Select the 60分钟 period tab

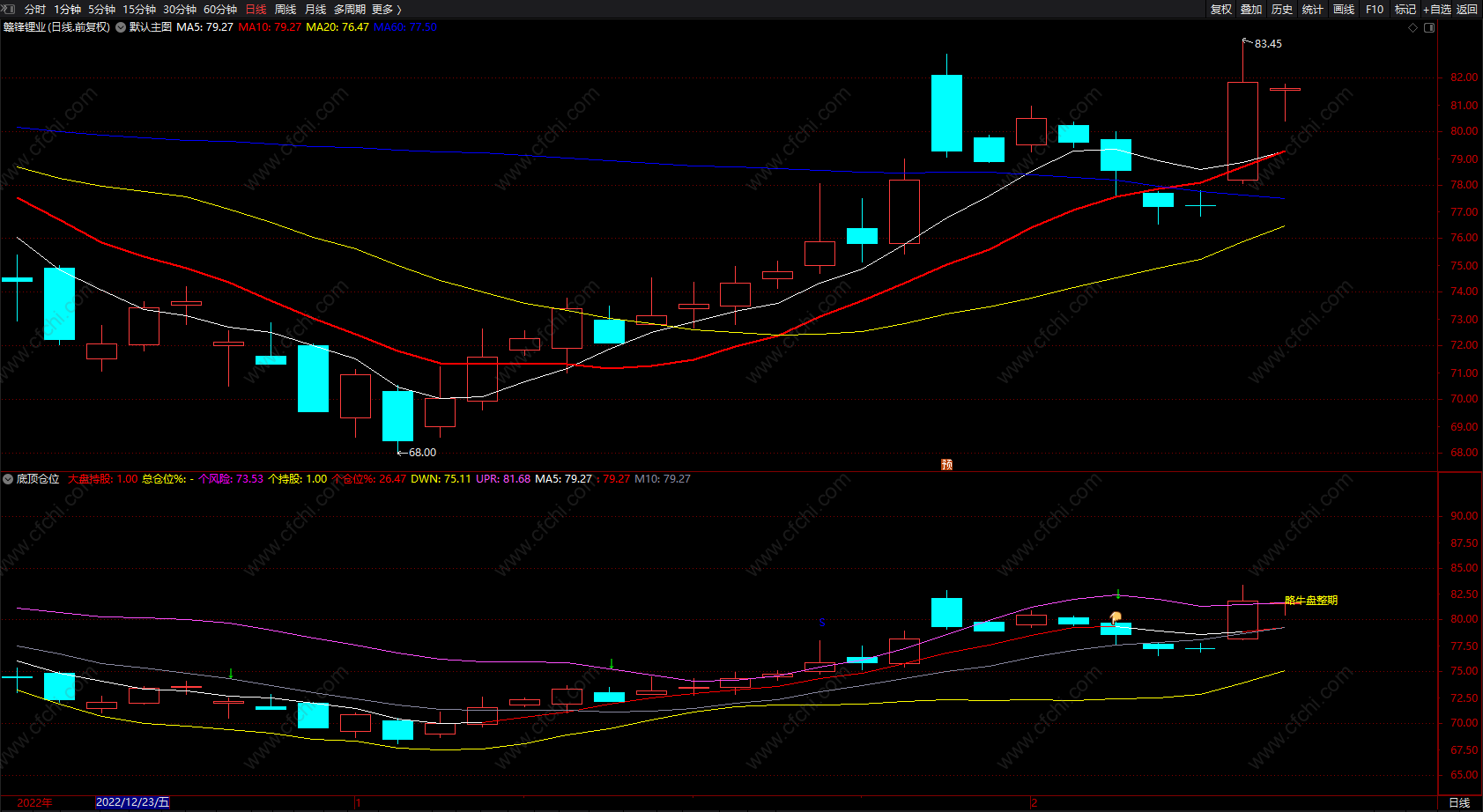click(x=220, y=9)
